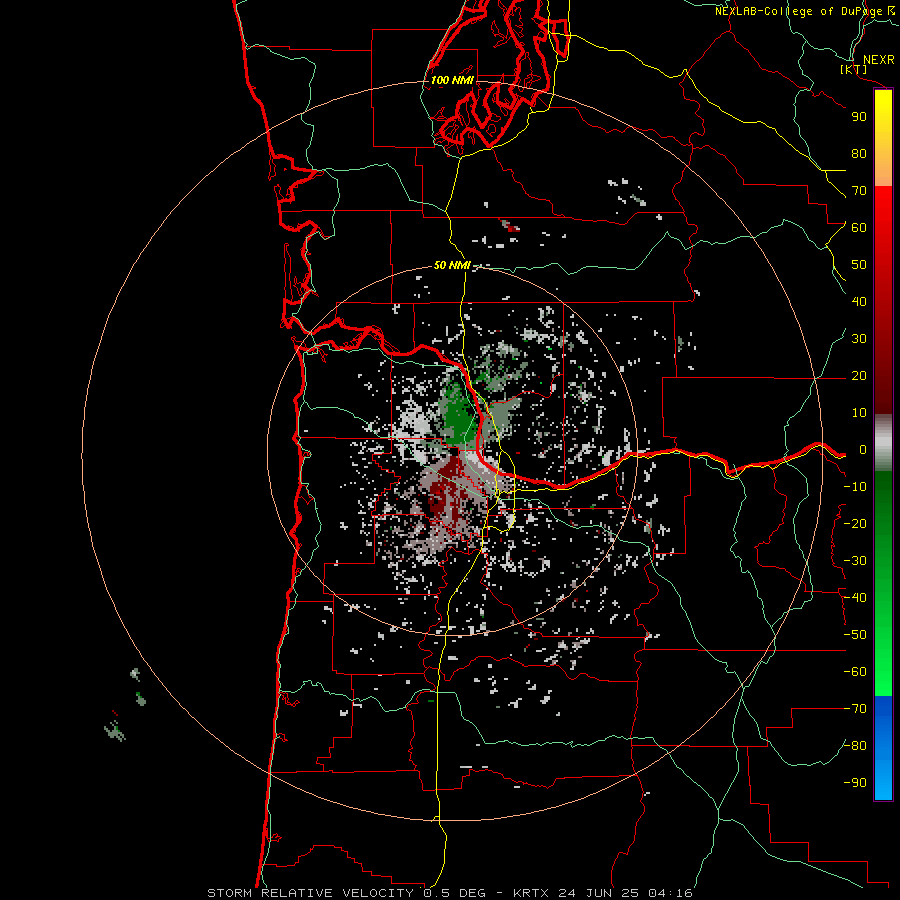Click the "90" scale value

pos(859,117)
